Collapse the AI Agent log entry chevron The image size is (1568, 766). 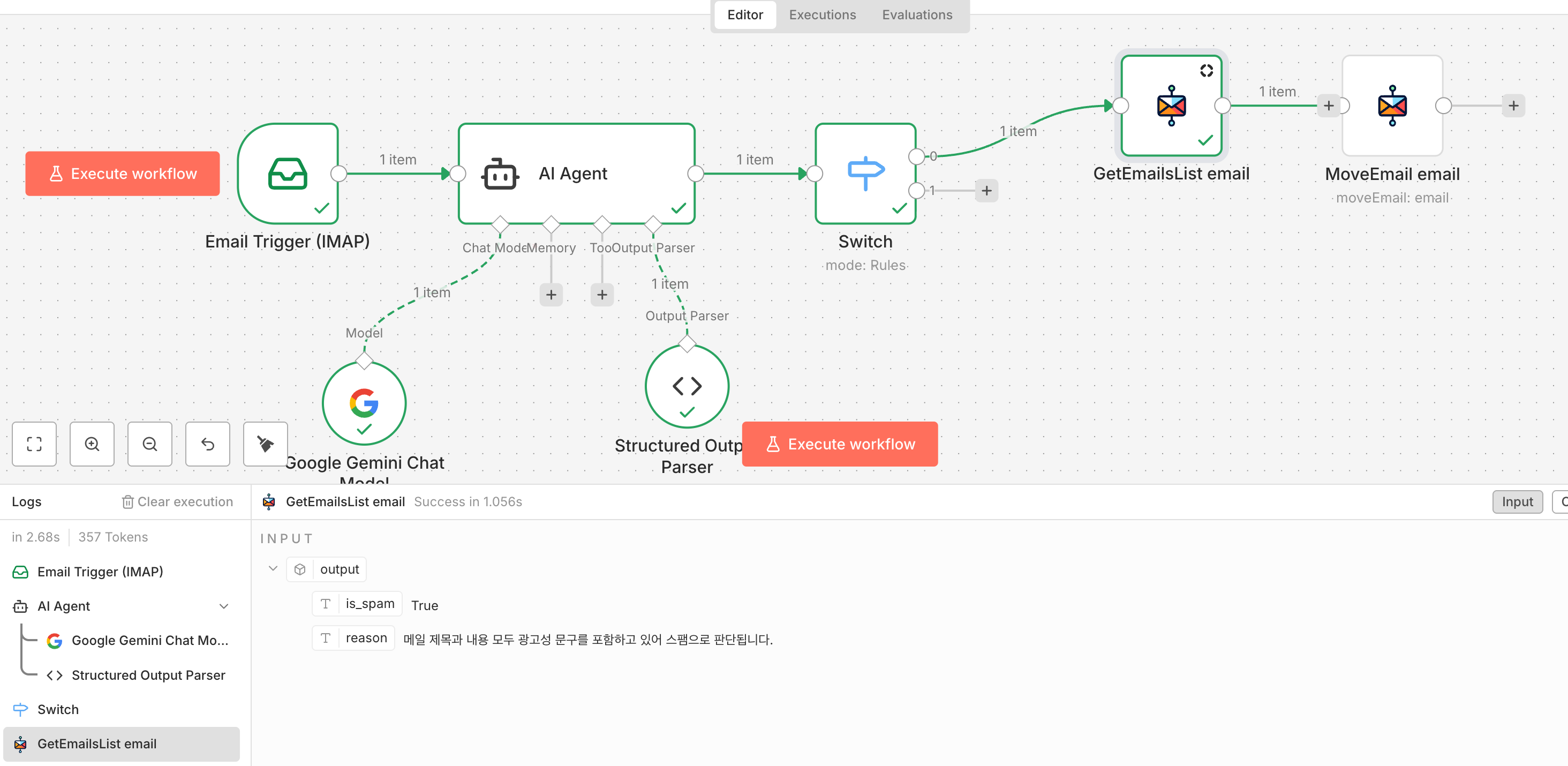(x=223, y=606)
